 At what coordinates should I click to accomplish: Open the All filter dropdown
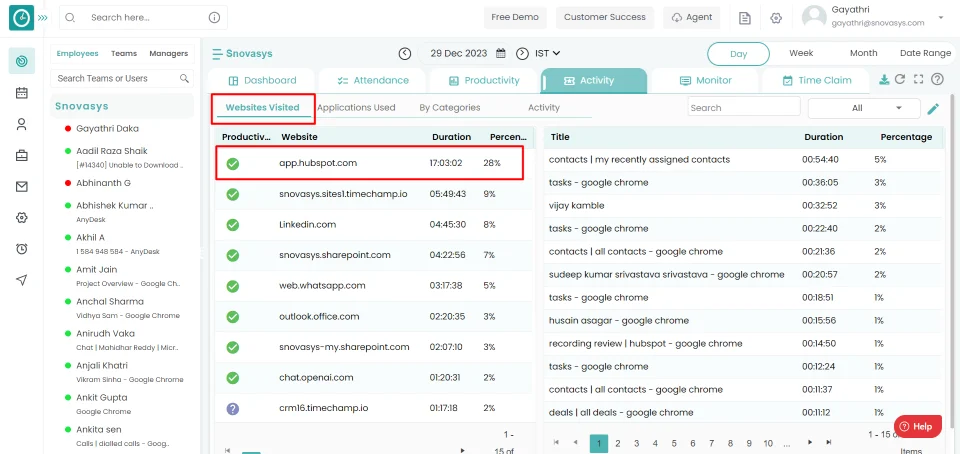pos(864,108)
